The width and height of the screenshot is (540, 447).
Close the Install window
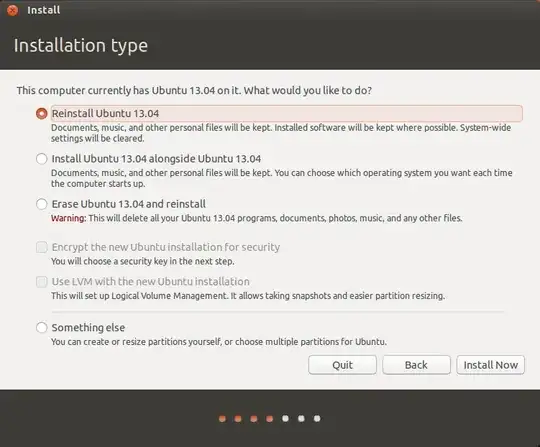(13, 10)
